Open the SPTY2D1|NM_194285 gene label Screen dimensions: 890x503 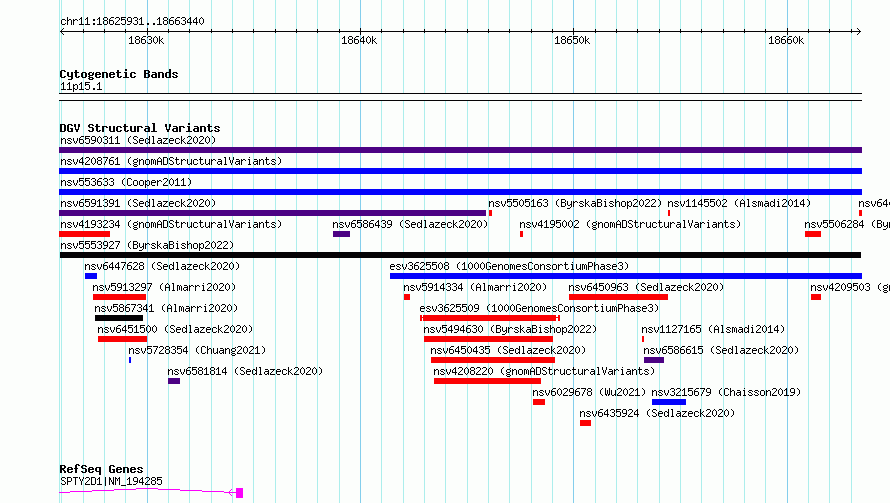[111, 481]
